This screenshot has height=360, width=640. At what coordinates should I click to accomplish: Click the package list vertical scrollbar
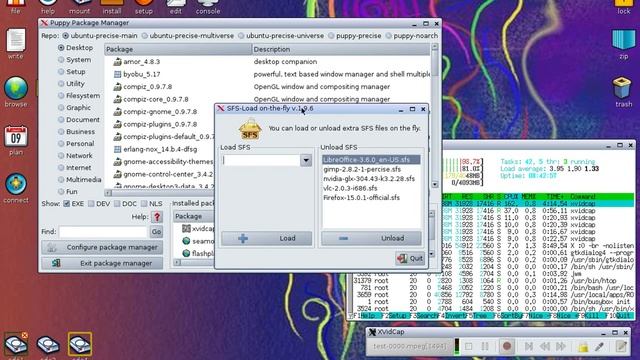435,116
